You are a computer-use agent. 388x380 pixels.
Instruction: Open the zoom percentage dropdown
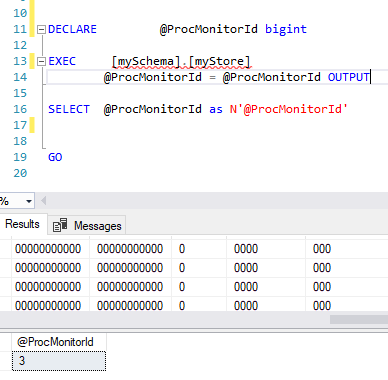point(29,201)
